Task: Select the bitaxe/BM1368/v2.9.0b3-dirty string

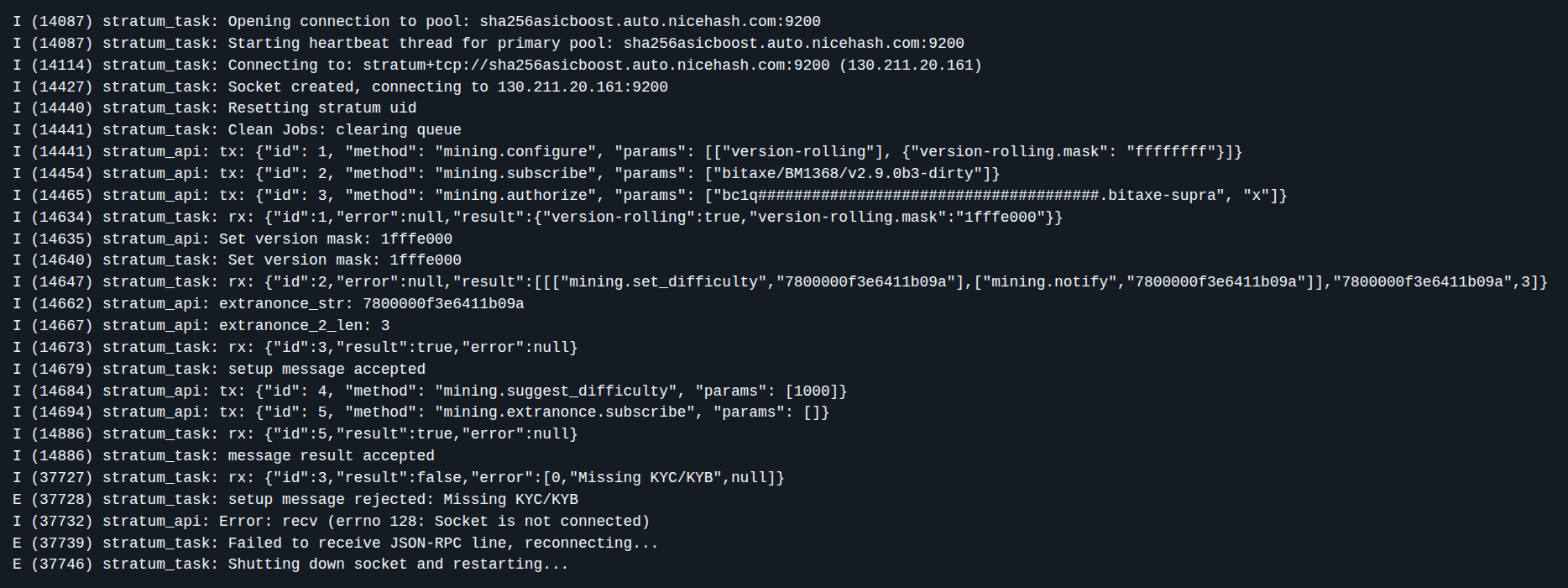Action: point(849,174)
